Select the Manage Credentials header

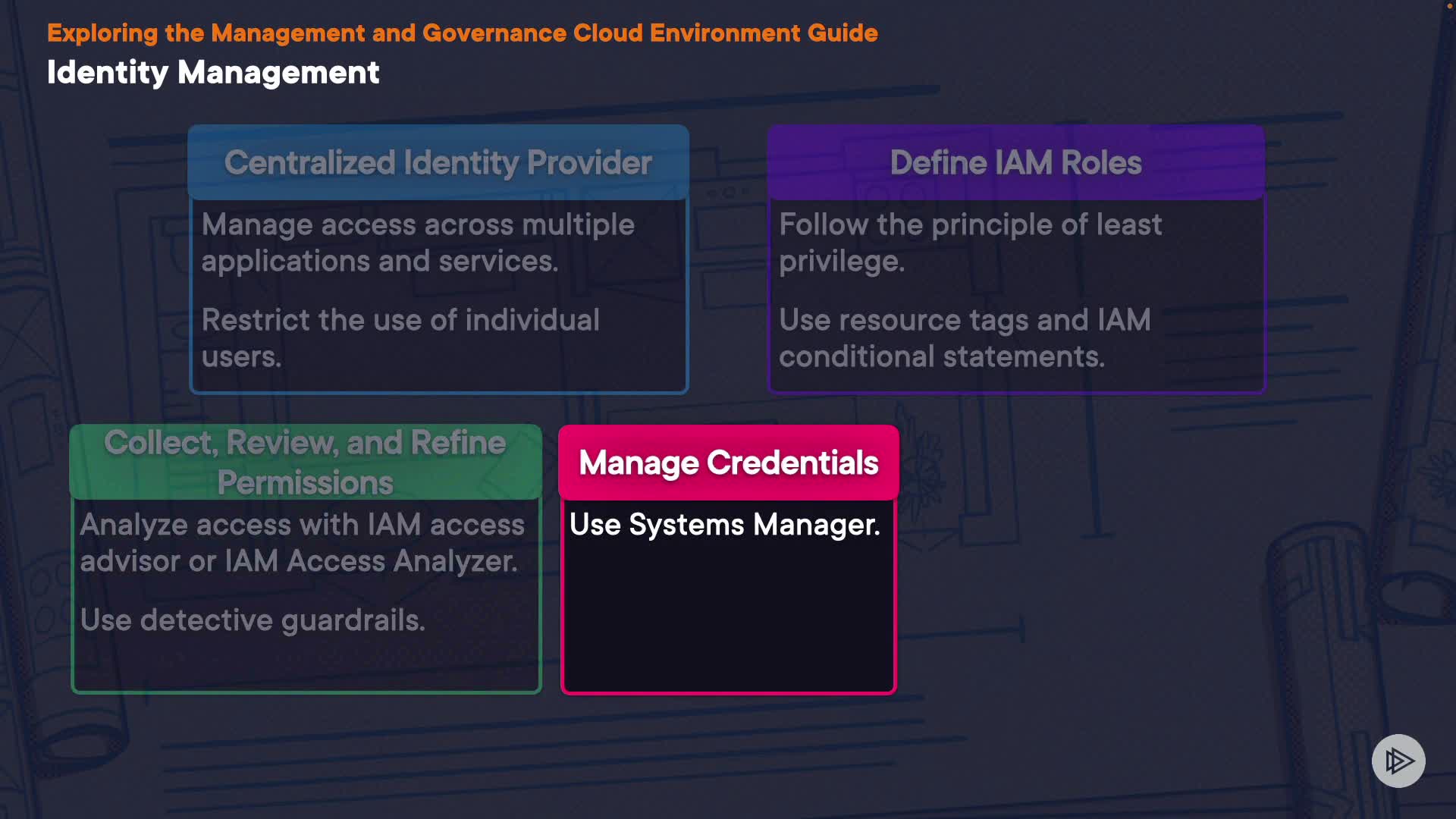pos(728,463)
